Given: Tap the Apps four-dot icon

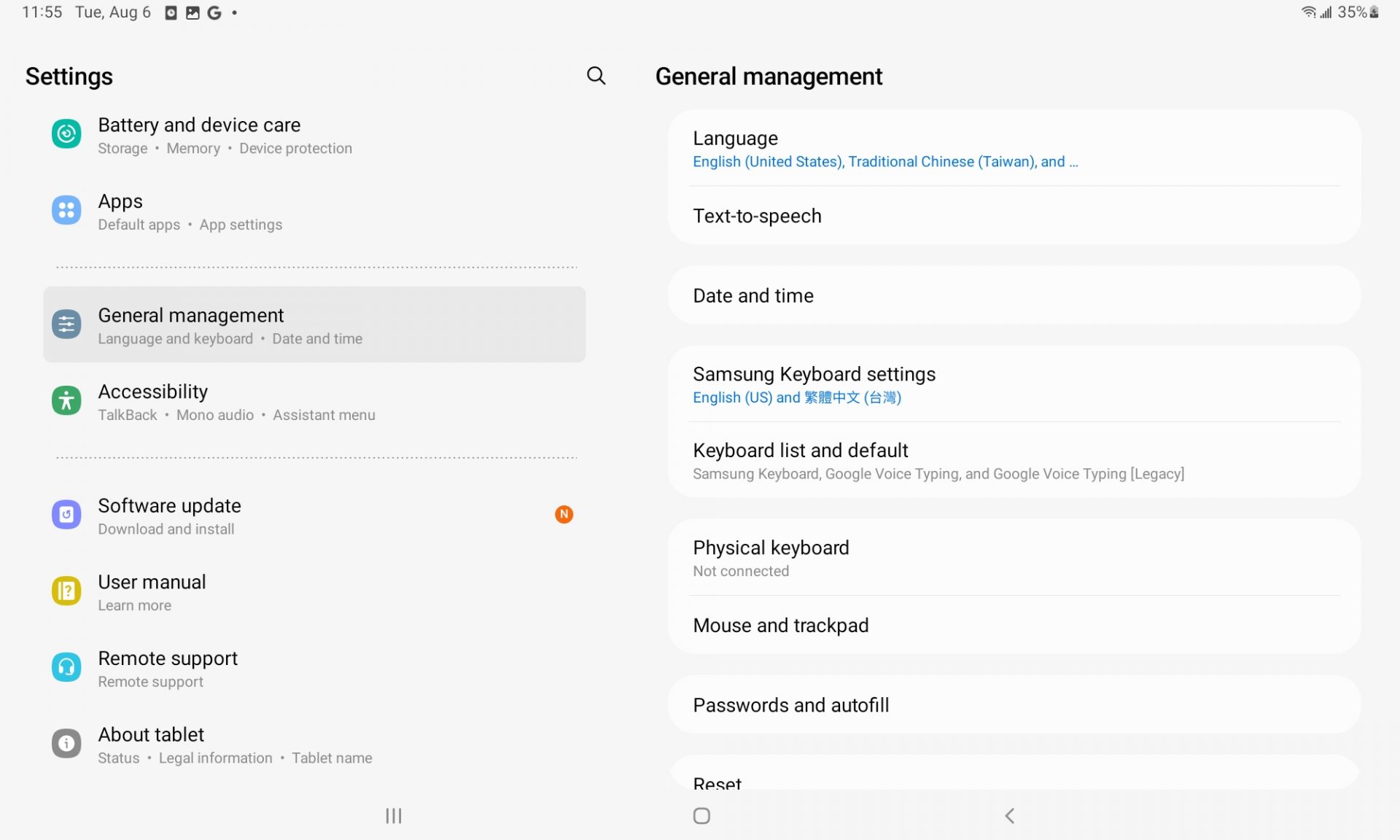Looking at the screenshot, I should (x=66, y=211).
